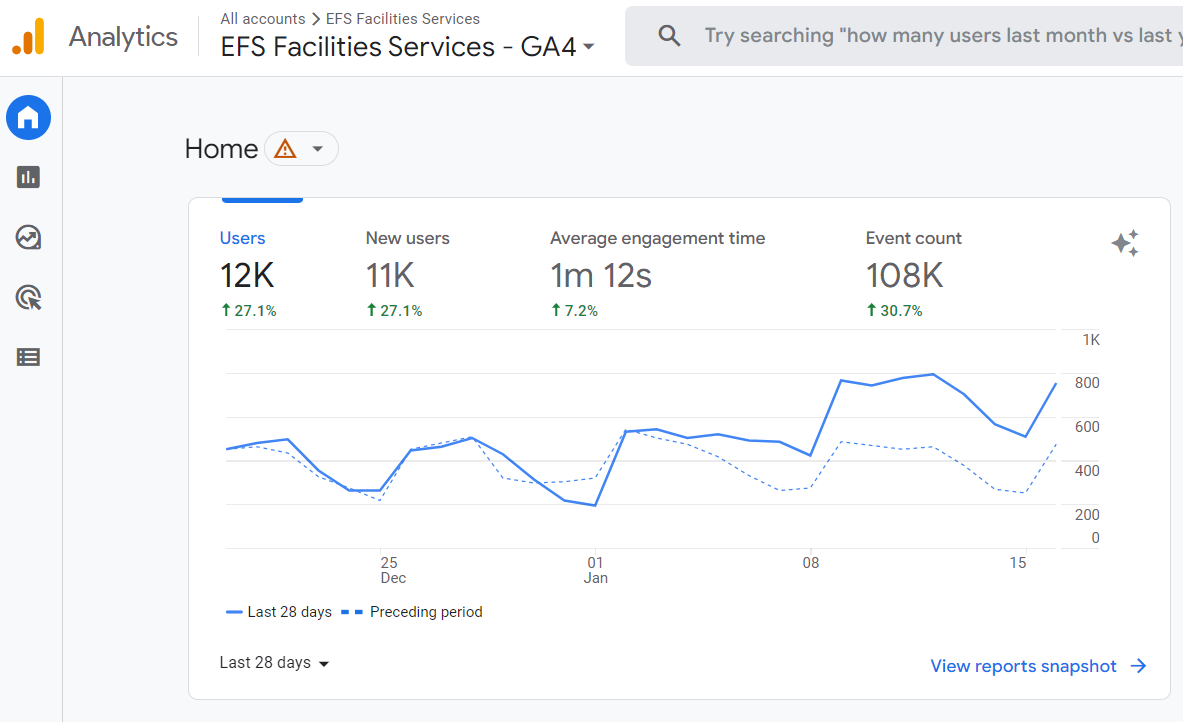Click the arrow next to View reports snapshot
1183x722 pixels.
1138,666
